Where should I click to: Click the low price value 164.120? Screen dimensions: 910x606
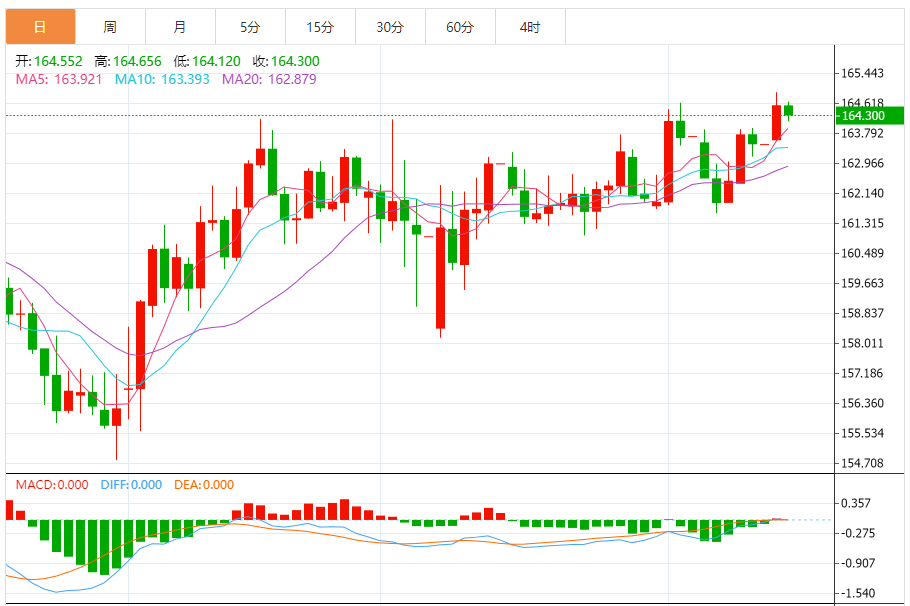(216, 61)
